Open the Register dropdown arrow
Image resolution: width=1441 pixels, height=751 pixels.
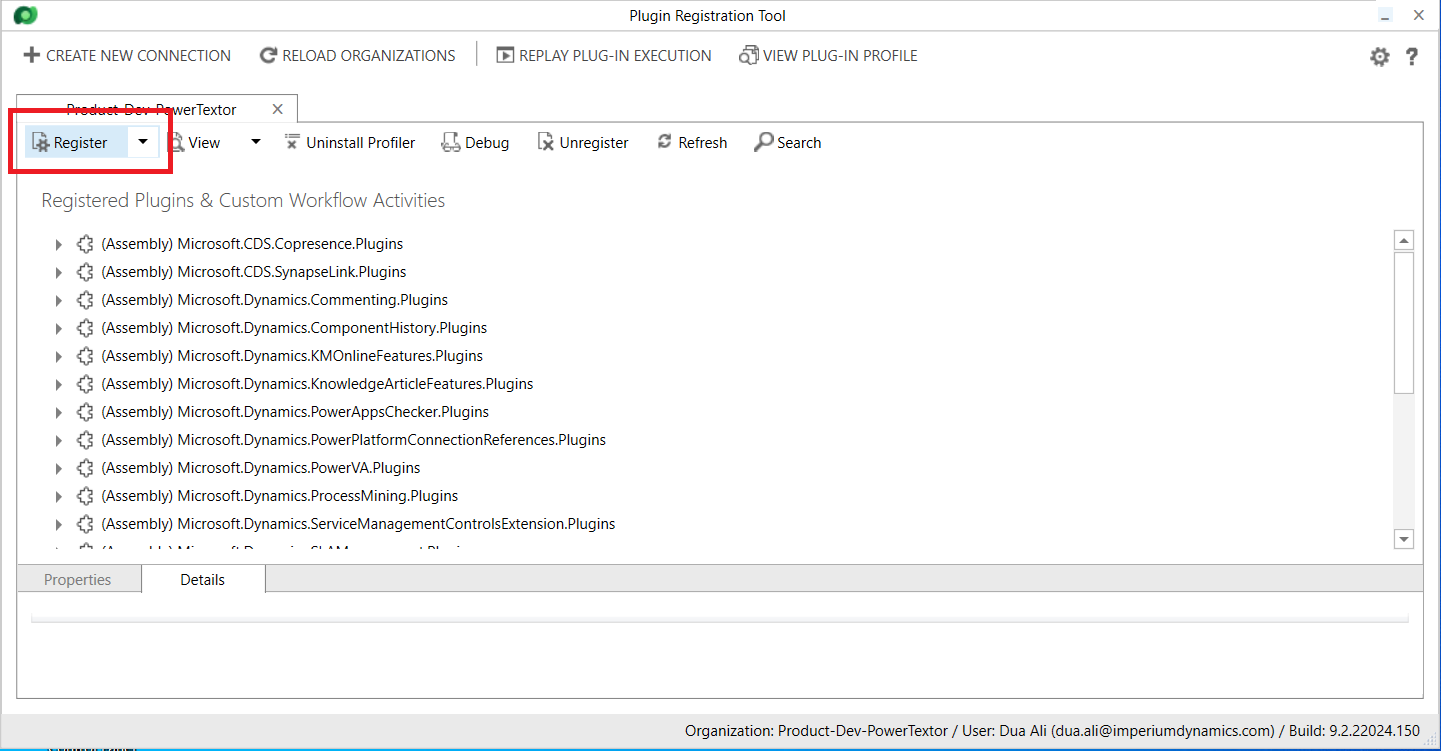click(143, 142)
